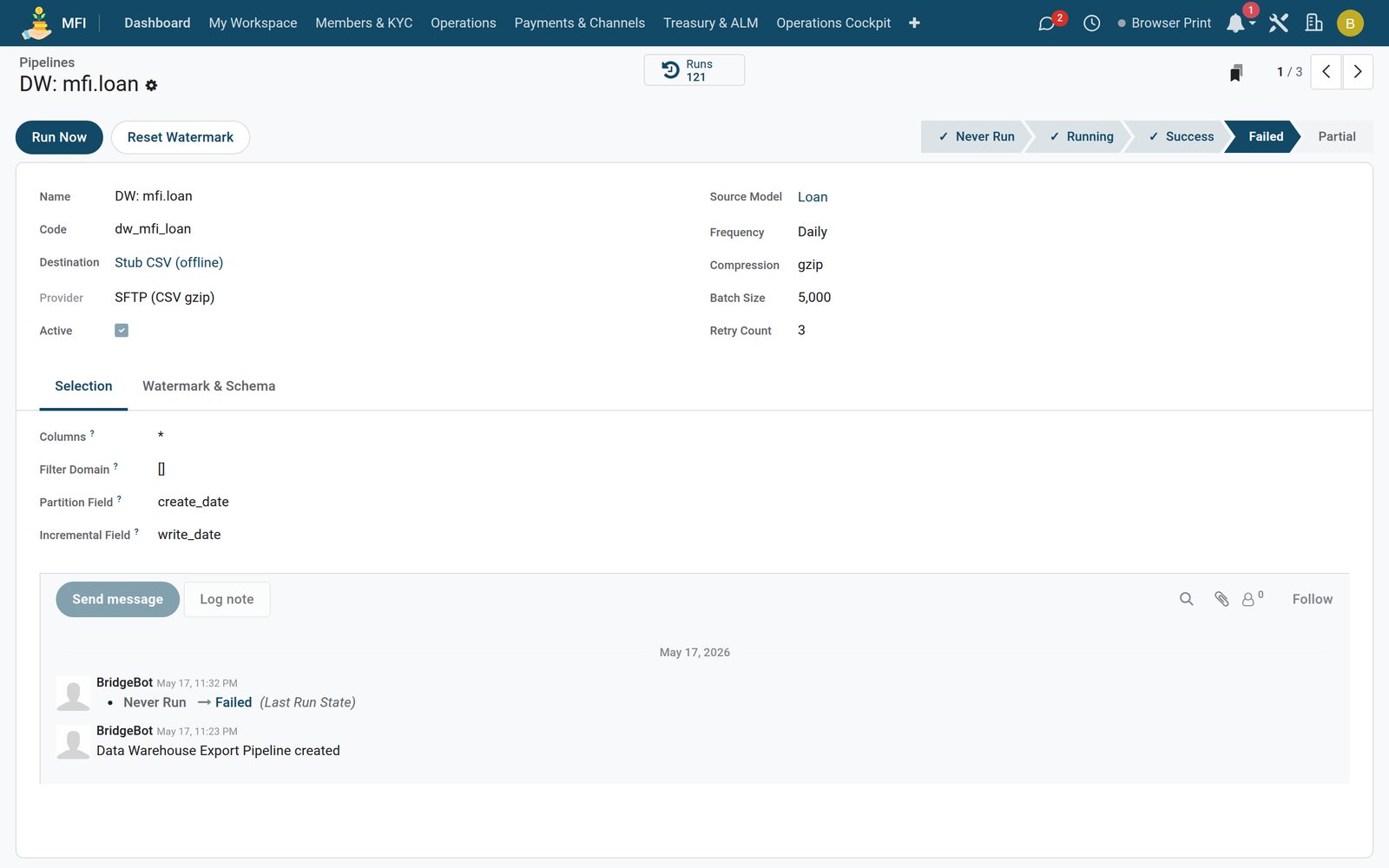Switch to the Watermark & Schema tab
1389x868 pixels.
coord(208,386)
